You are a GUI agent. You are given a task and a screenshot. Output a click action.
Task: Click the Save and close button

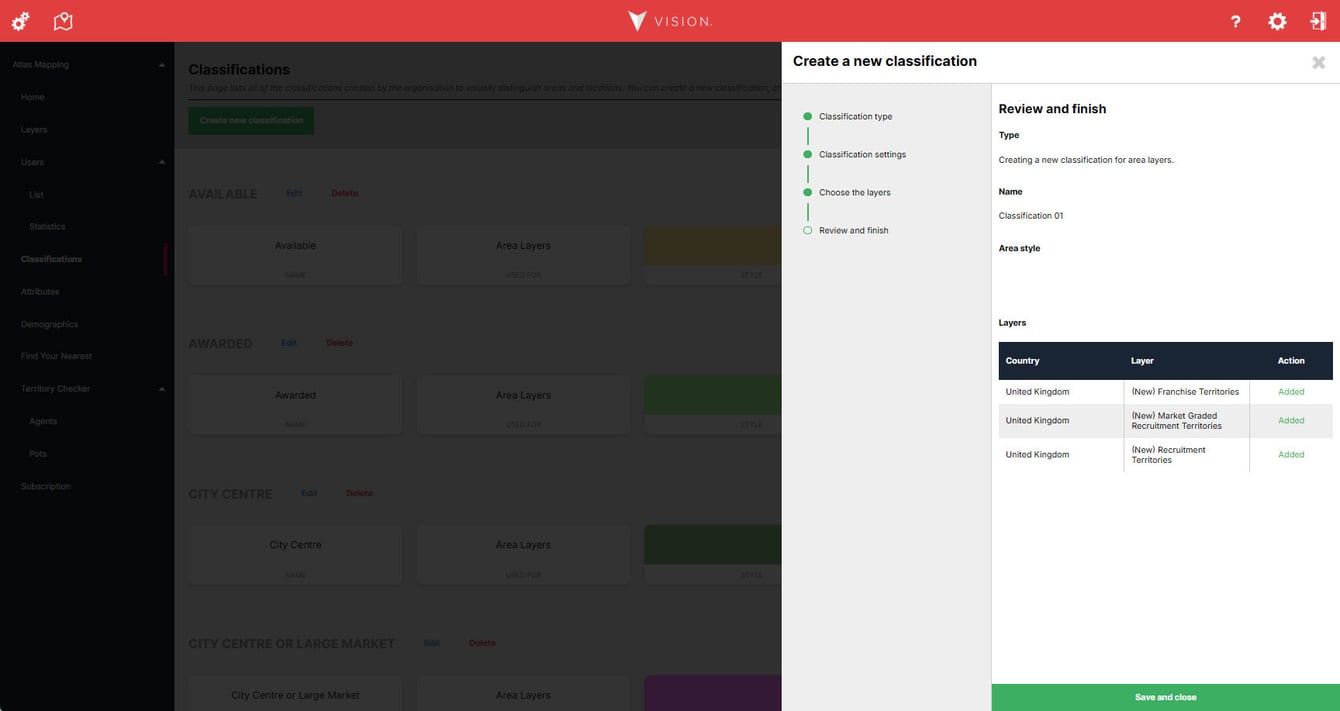(1165, 697)
